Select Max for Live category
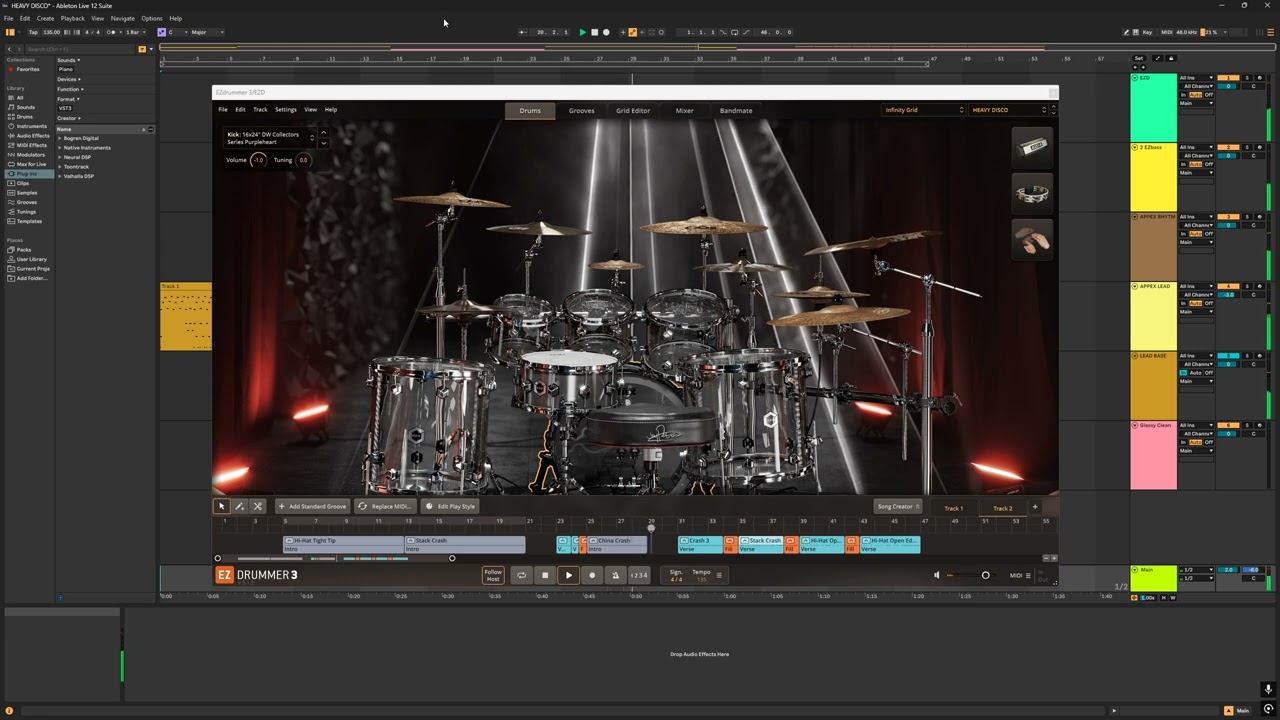Image resolution: width=1280 pixels, height=720 pixels. [x=31, y=164]
